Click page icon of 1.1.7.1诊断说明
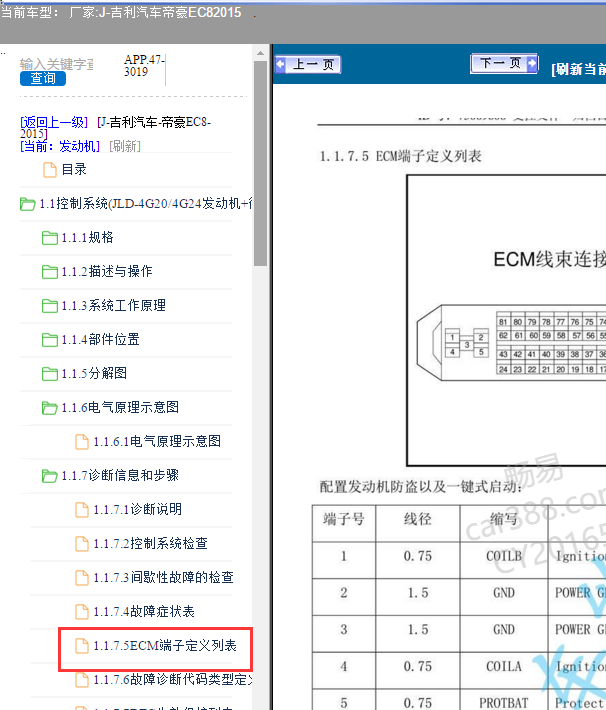This screenshot has height=710, width=606. point(82,509)
